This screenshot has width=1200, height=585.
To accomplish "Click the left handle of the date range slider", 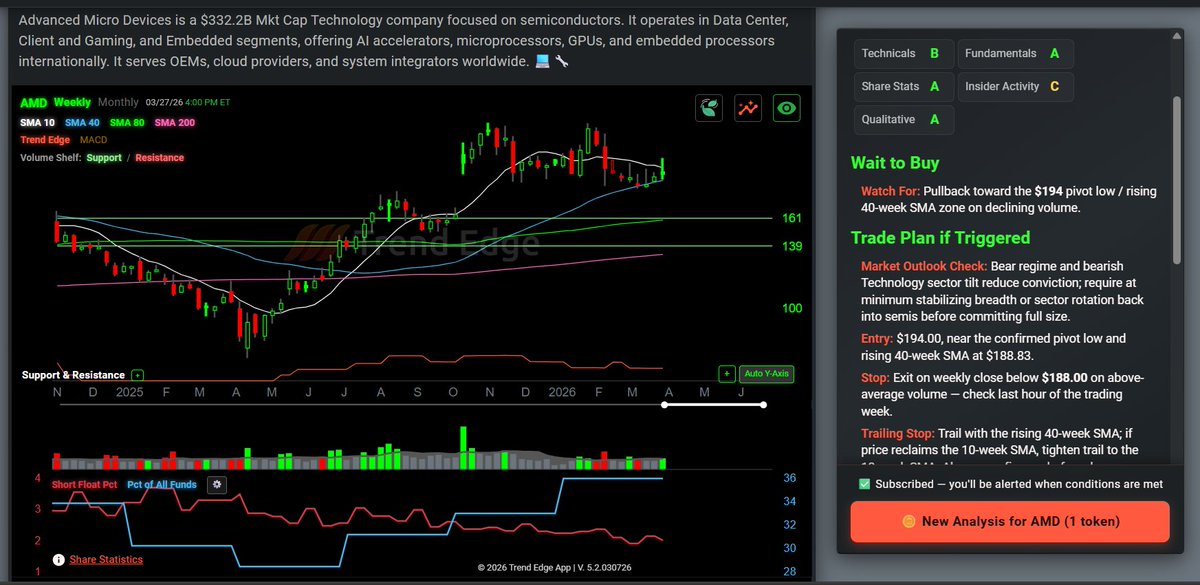I will (665, 405).
